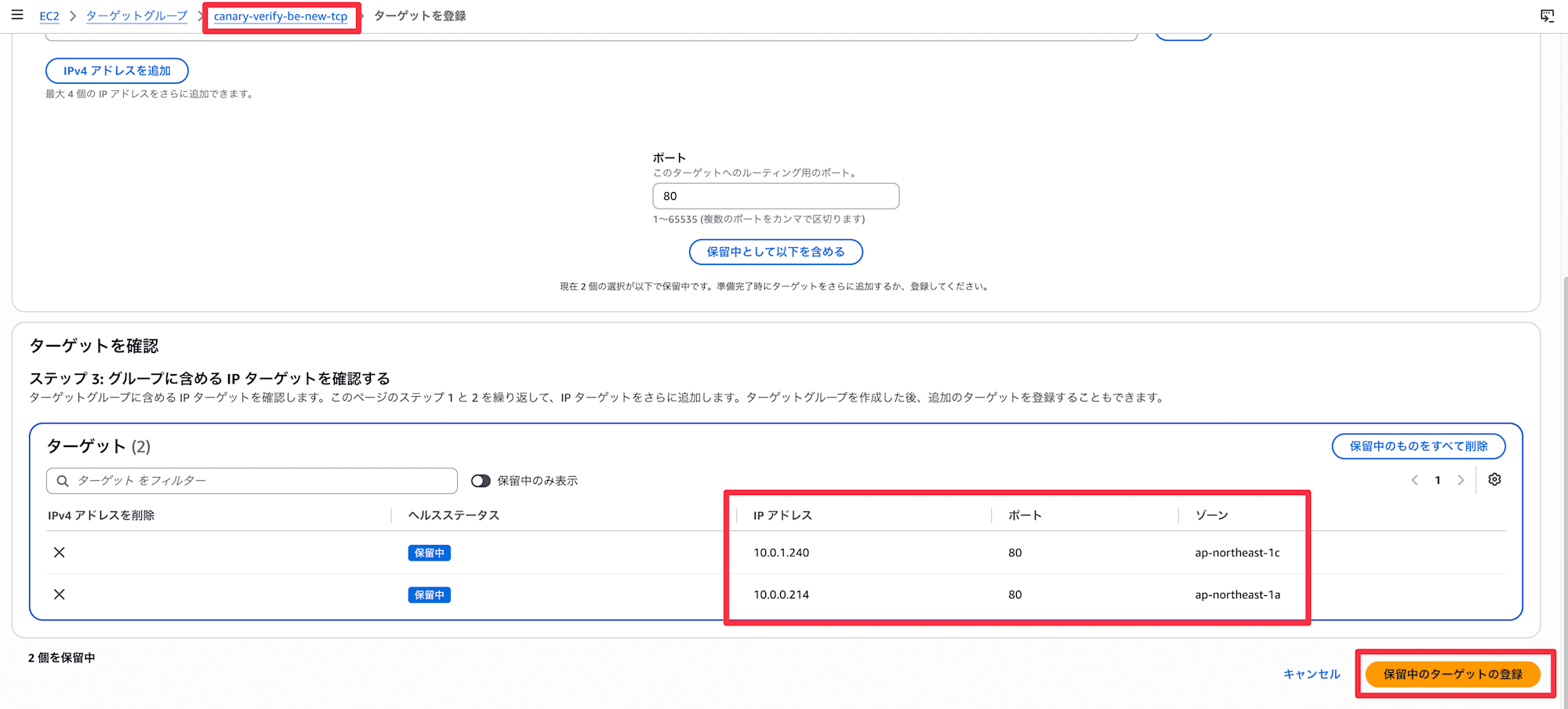Go to previous page of targets

pyautogui.click(x=1414, y=480)
